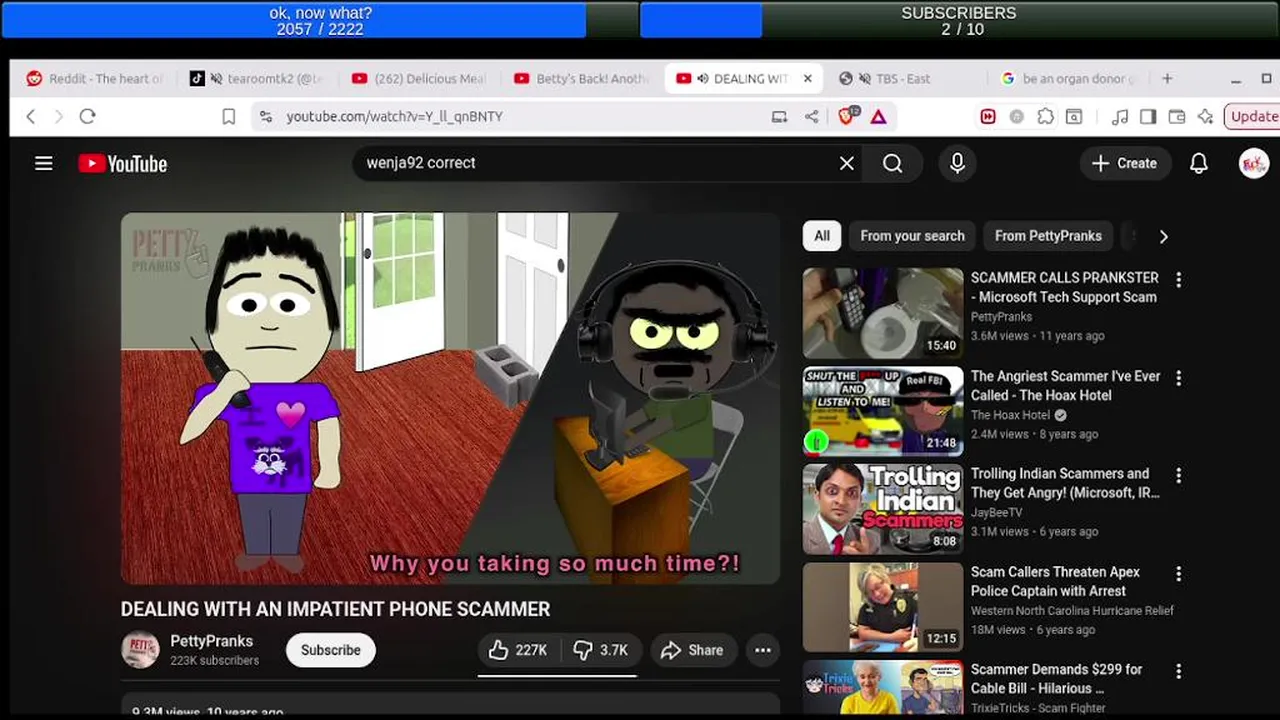Switch to the Reddit browser tab
Image resolution: width=1280 pixels, height=720 pixels.
pyautogui.click(x=94, y=78)
